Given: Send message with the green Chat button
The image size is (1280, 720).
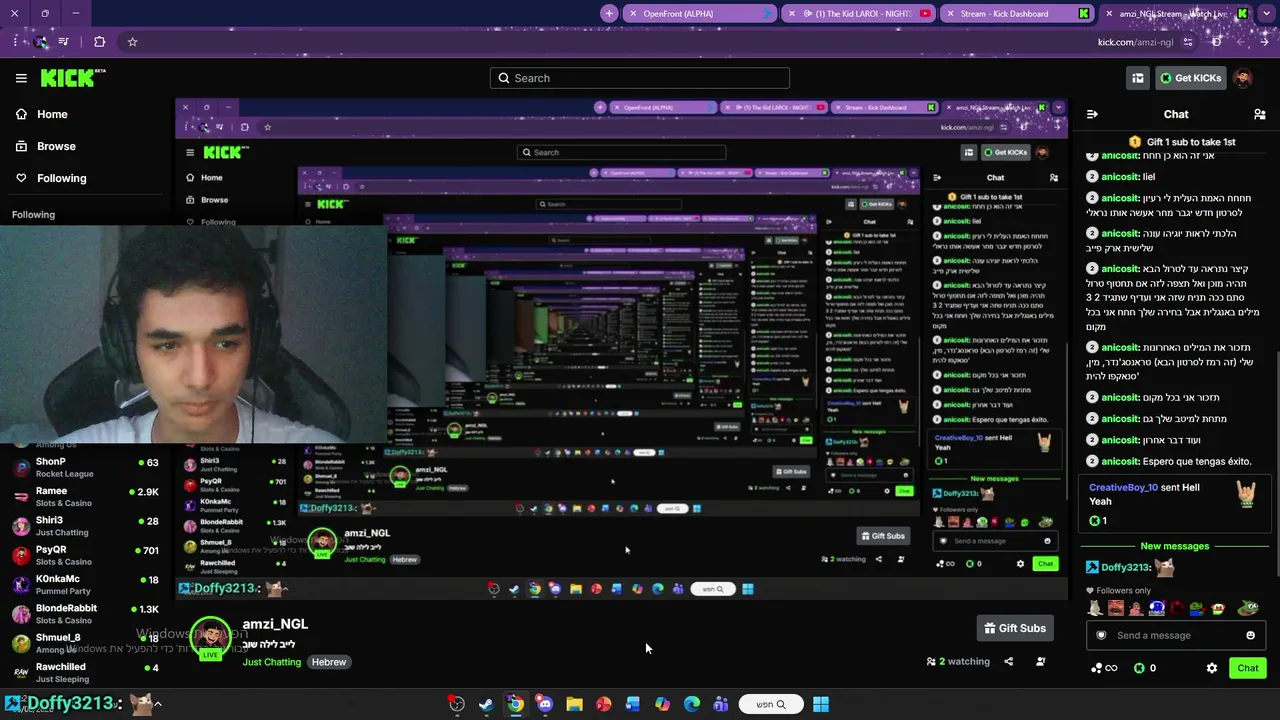Looking at the screenshot, I should tap(1247, 668).
